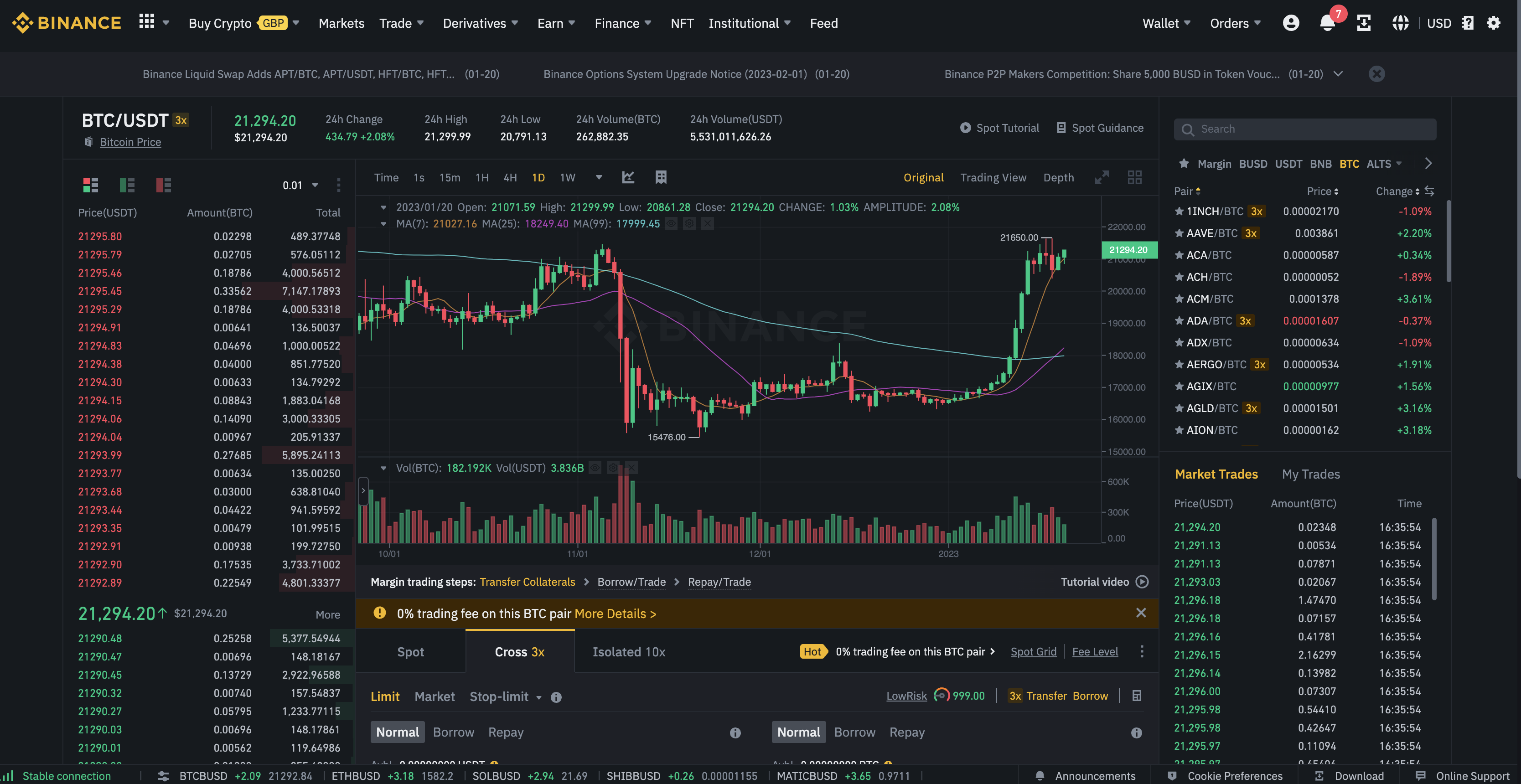
Task: Toggle favorites star for AAVE/BTC pair
Action: coord(1179,233)
